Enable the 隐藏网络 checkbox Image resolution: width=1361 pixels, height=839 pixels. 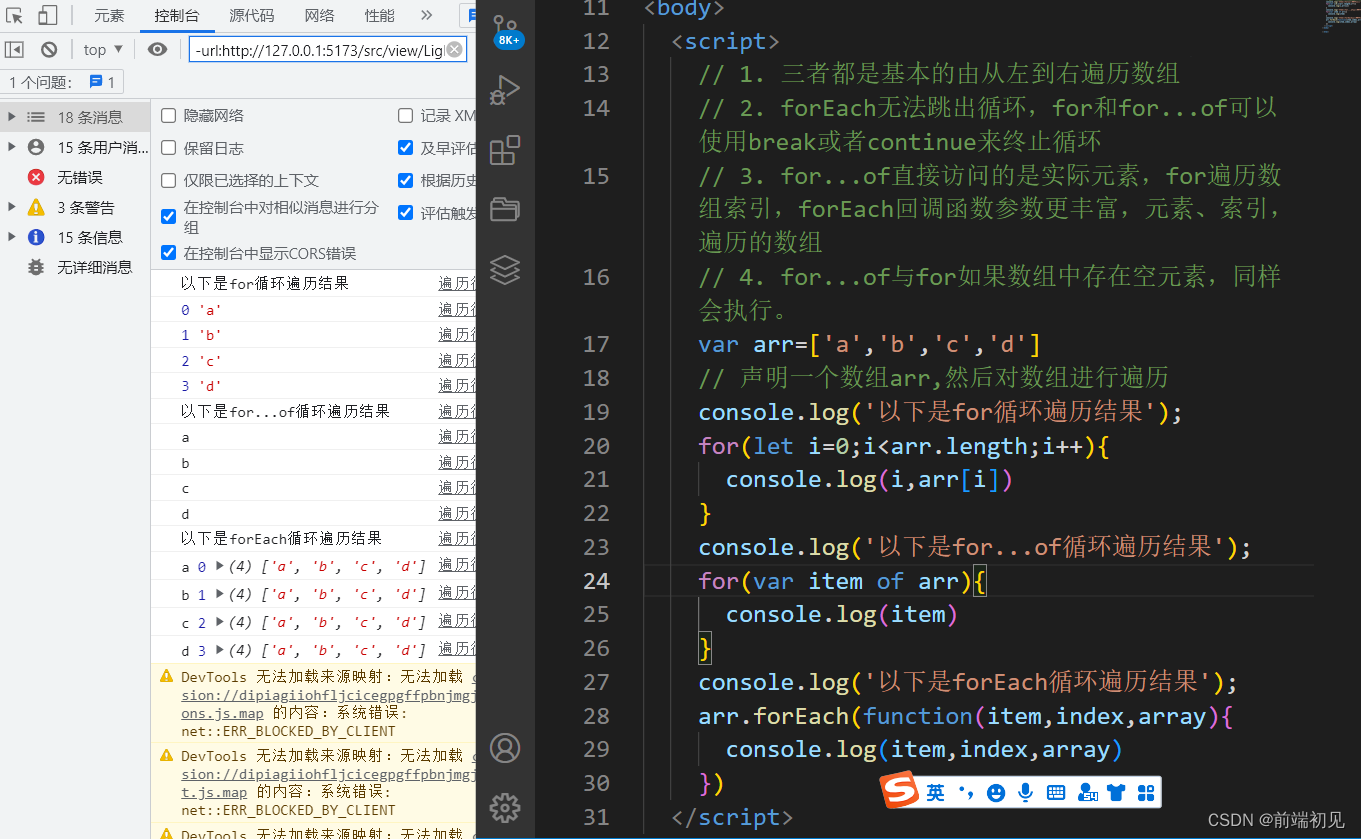(x=168, y=115)
